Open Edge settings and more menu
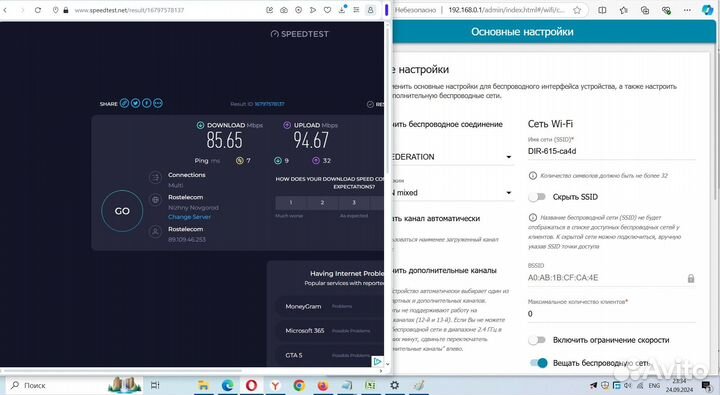The image size is (720, 395). coord(687,10)
